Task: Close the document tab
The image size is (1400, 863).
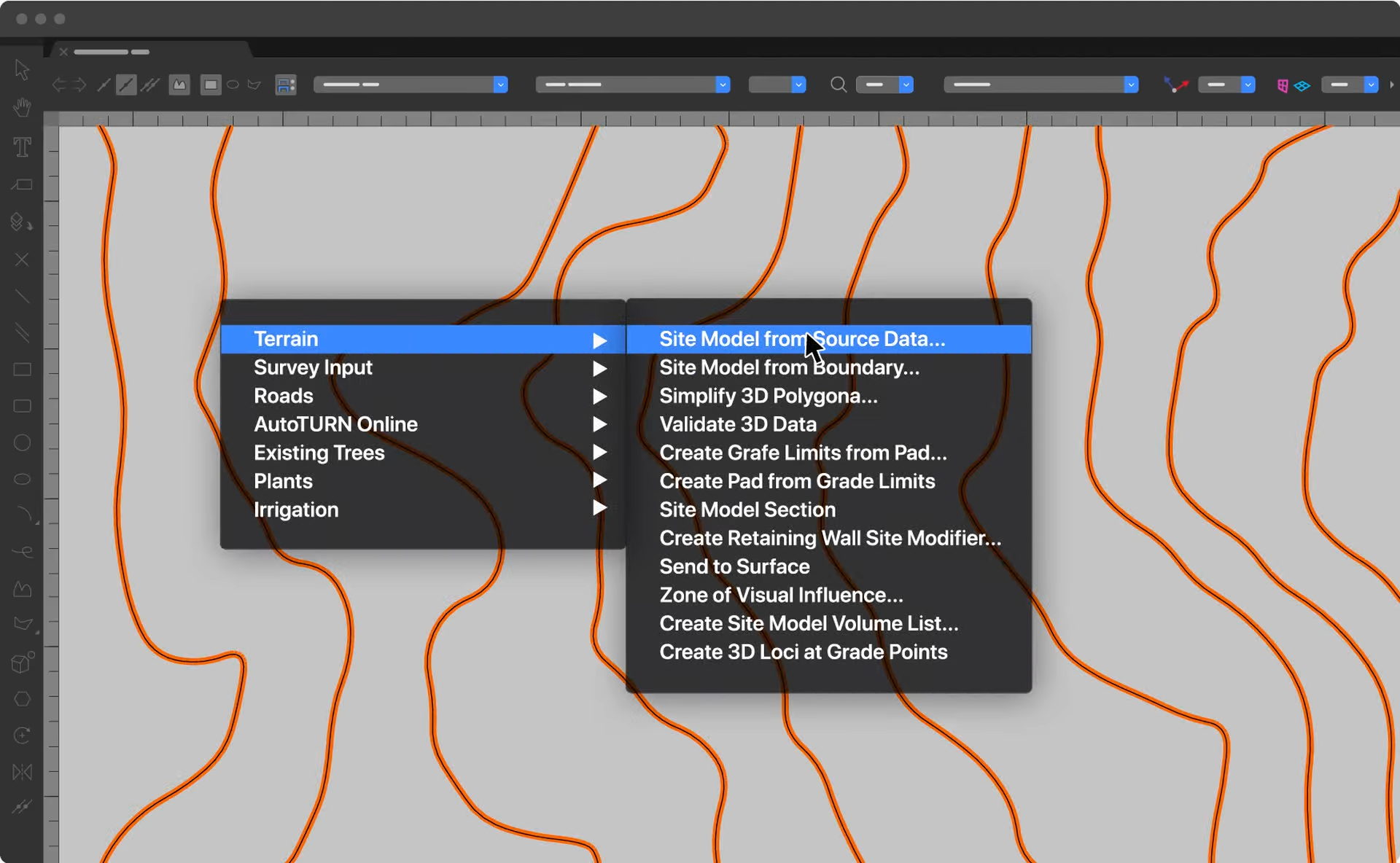Action: click(63, 52)
